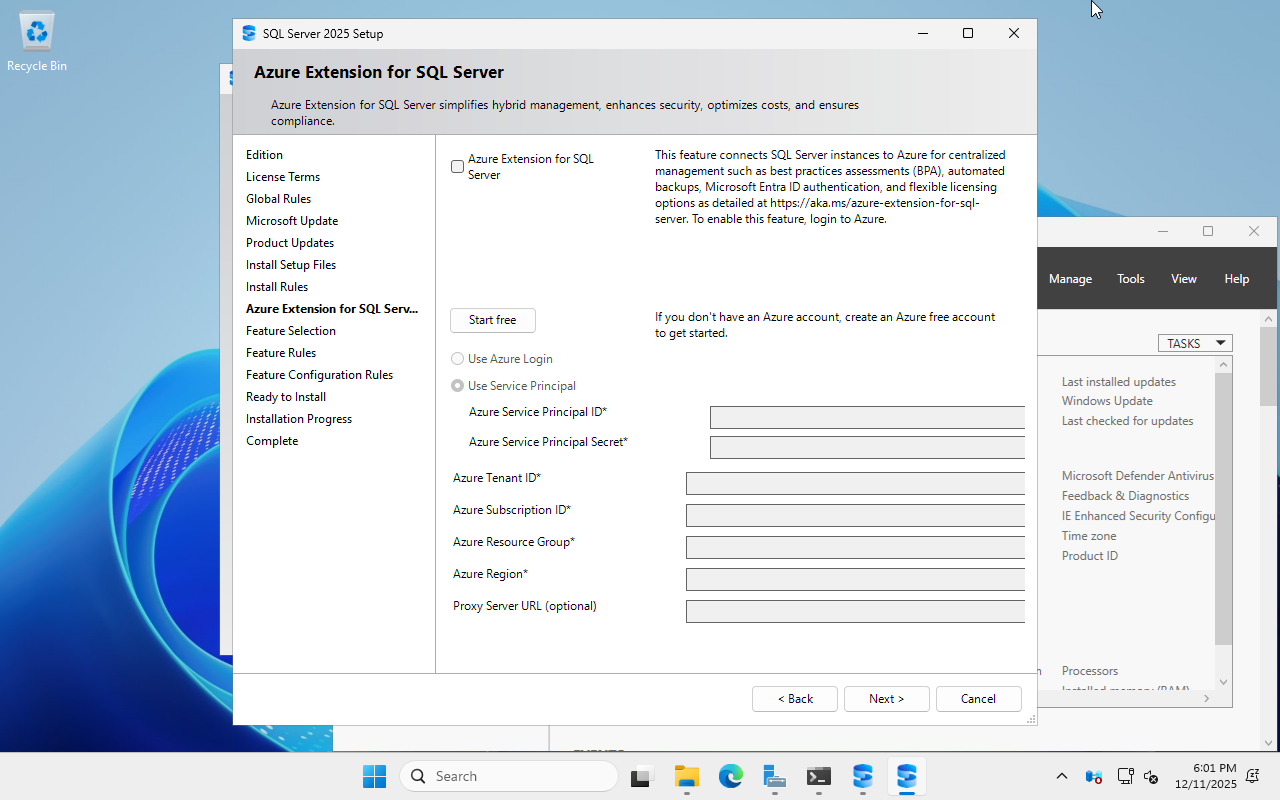This screenshot has height=800, width=1280.
Task: Select the Use Azure Login radio button
Action: click(457, 358)
